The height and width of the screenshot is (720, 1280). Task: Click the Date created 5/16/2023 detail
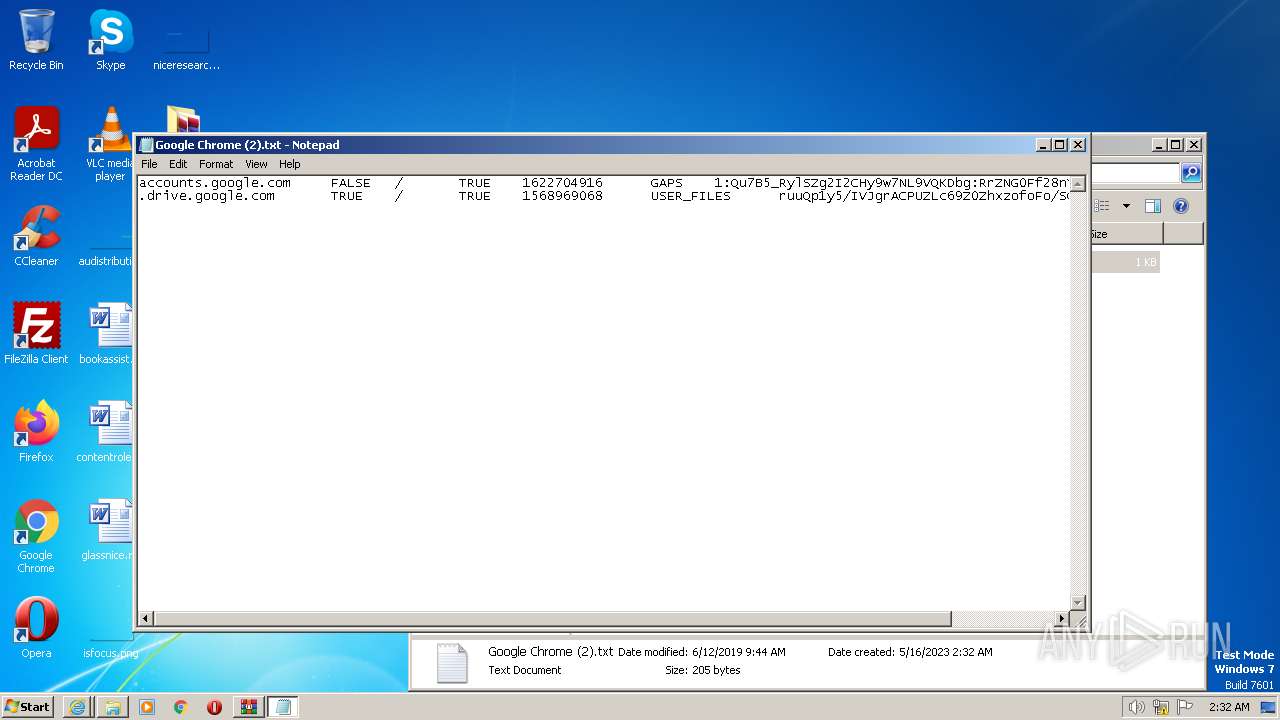point(910,652)
